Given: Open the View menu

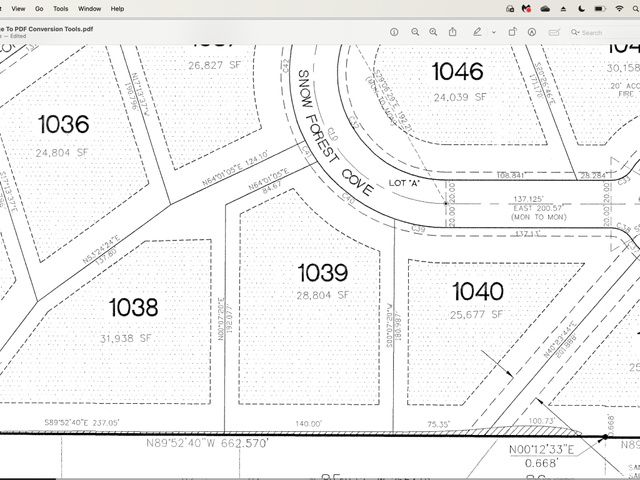Looking at the screenshot, I should pyautogui.click(x=18, y=8).
